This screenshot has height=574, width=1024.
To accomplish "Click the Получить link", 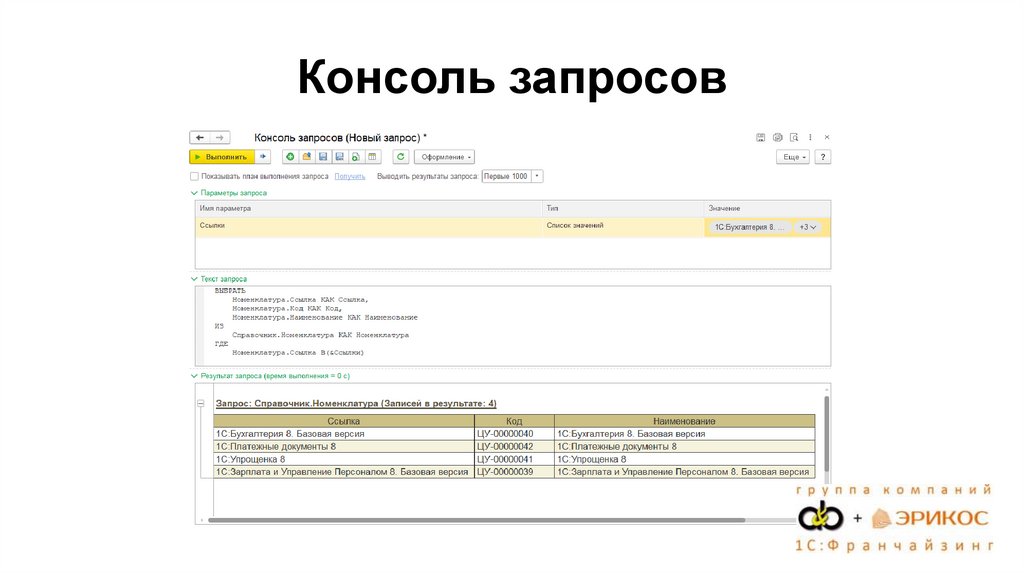I will click(350, 176).
